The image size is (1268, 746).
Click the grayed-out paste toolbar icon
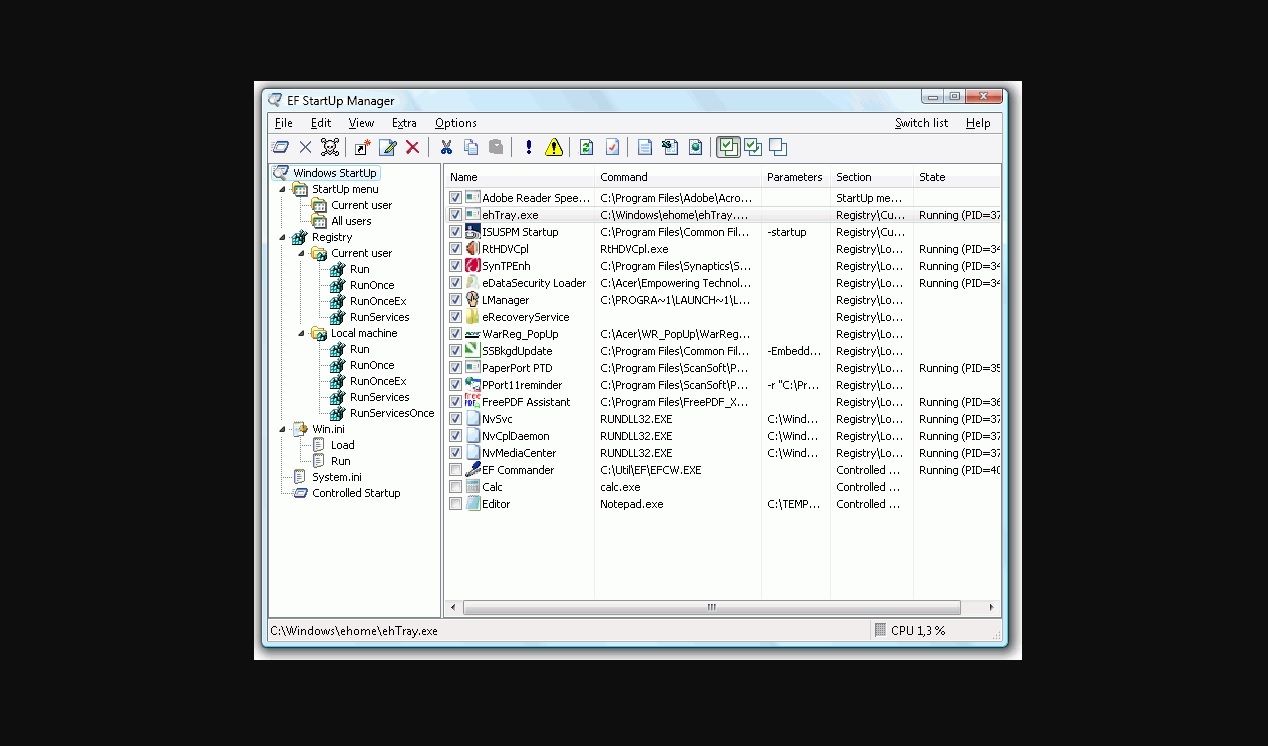(496, 148)
